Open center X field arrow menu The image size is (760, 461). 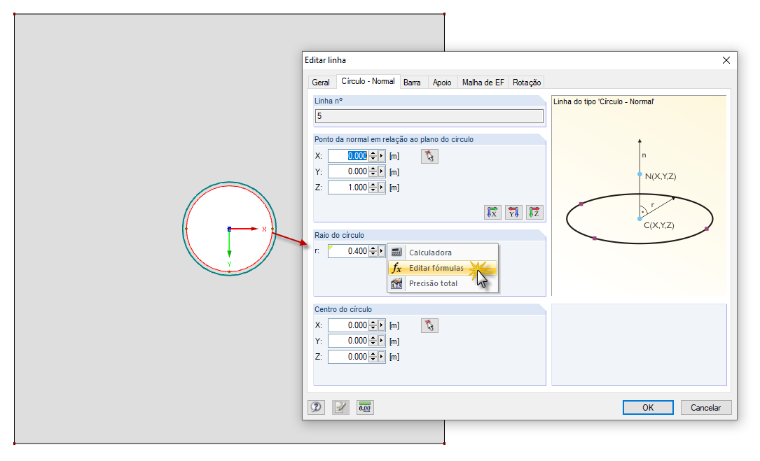(x=381, y=325)
